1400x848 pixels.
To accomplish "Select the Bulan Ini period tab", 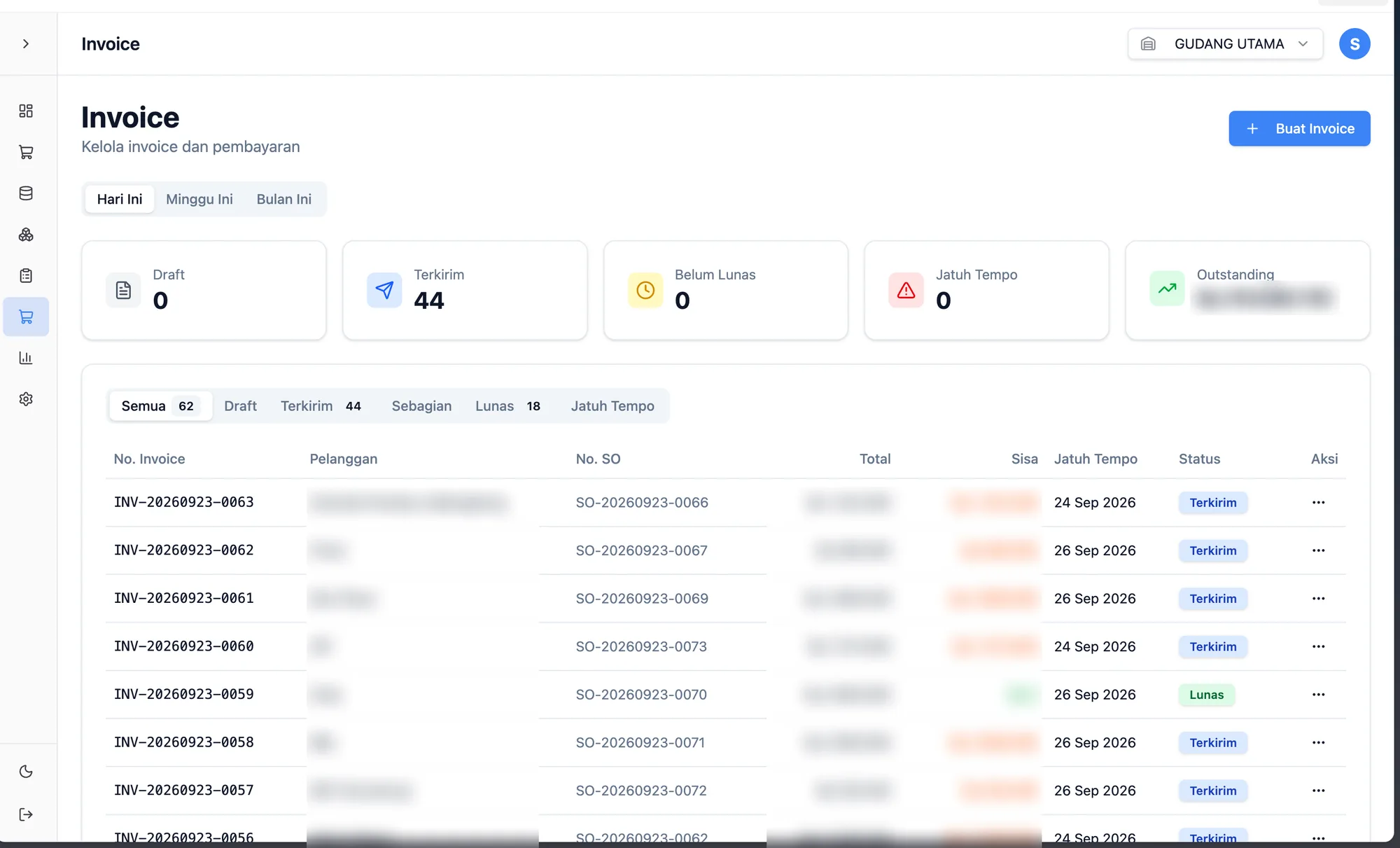I will (284, 199).
